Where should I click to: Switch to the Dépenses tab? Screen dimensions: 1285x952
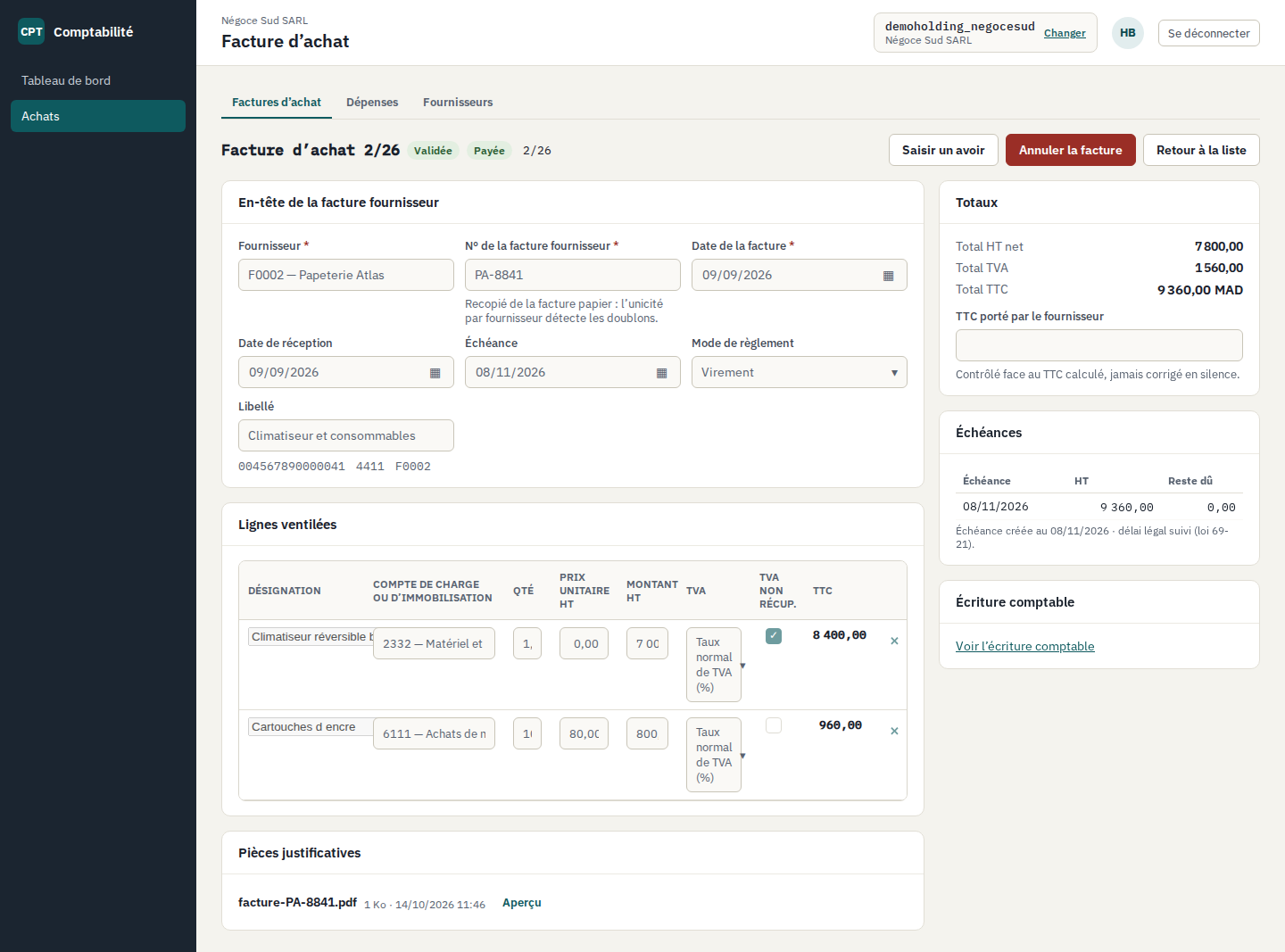coord(372,103)
